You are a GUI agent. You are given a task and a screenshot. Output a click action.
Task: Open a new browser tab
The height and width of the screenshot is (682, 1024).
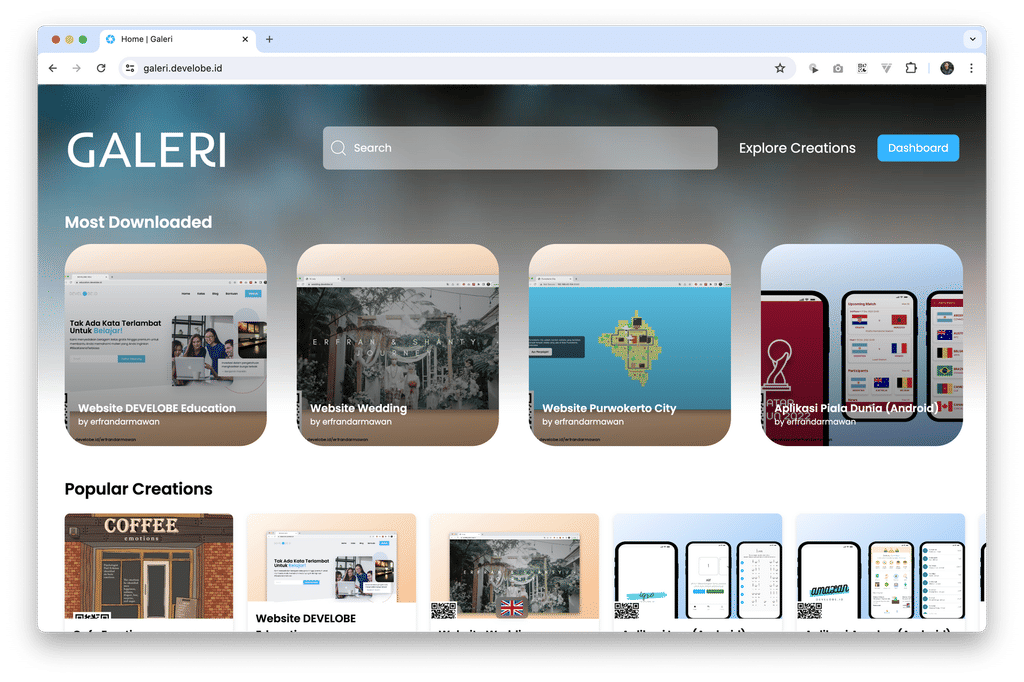[x=268, y=39]
